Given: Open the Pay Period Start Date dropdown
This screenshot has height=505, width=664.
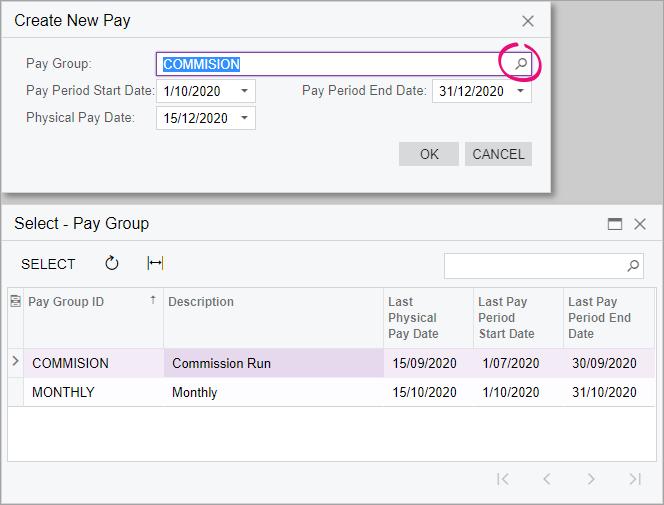Looking at the screenshot, I should point(244,91).
